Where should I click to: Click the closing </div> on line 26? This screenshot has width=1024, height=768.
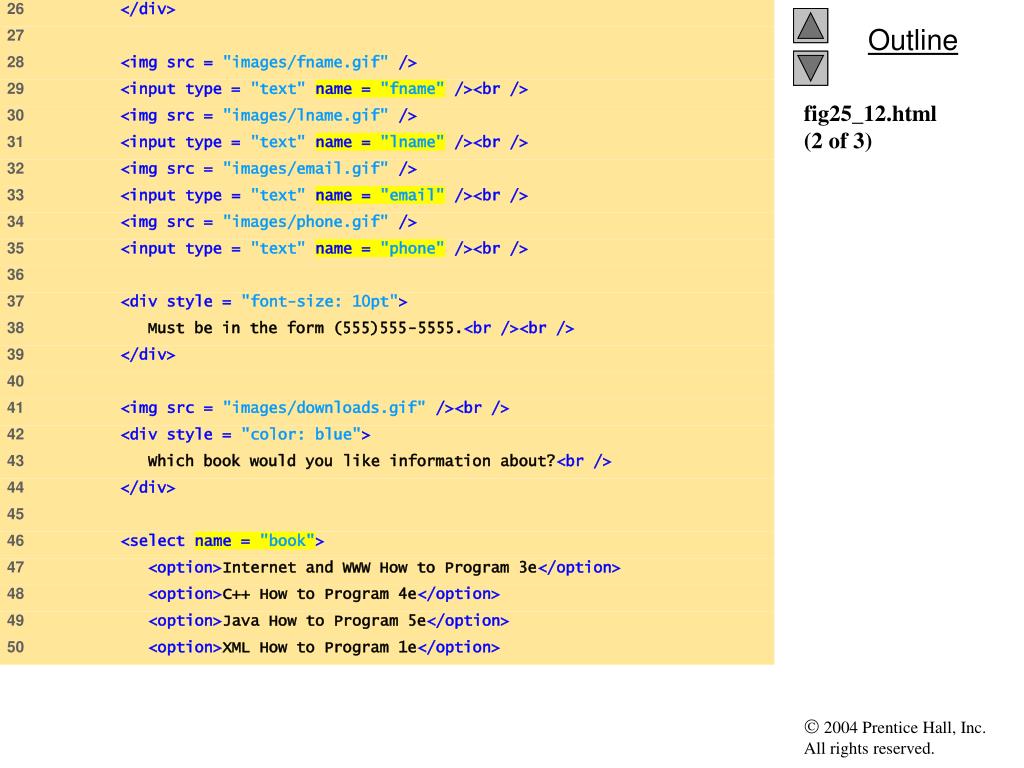(148, 9)
